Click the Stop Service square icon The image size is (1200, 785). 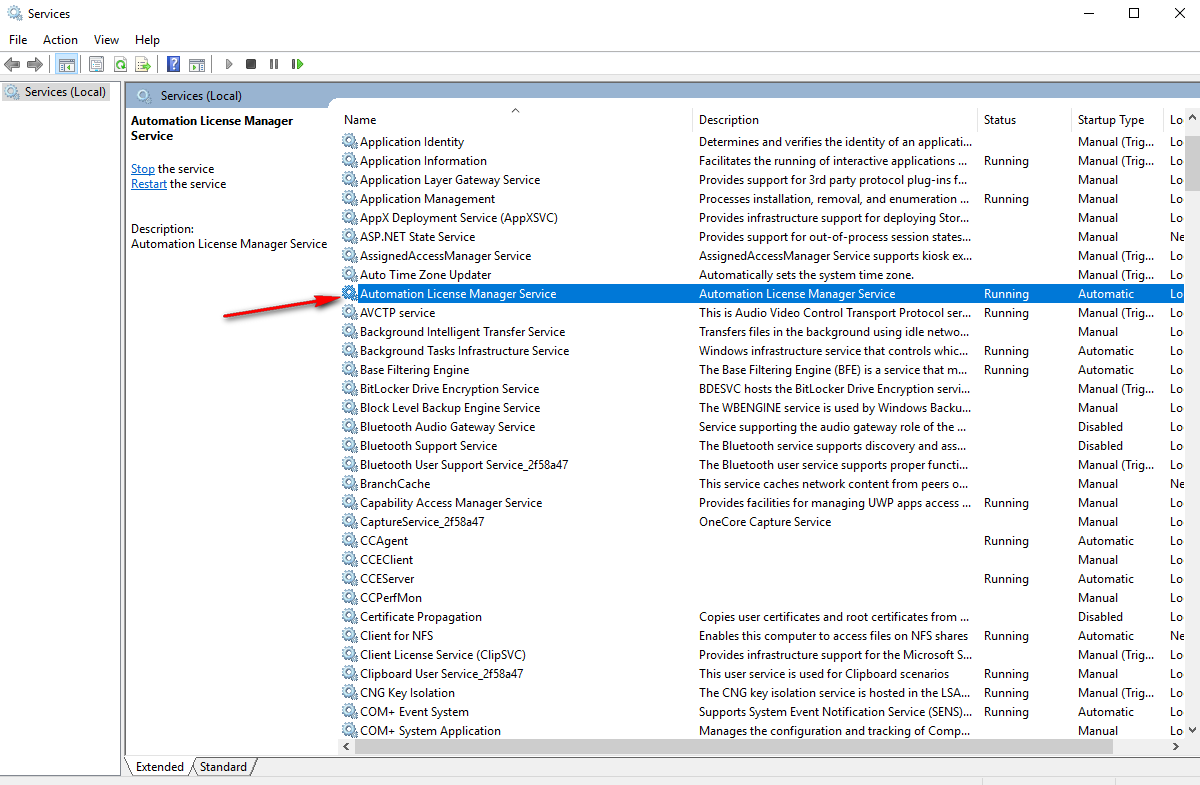pos(251,64)
